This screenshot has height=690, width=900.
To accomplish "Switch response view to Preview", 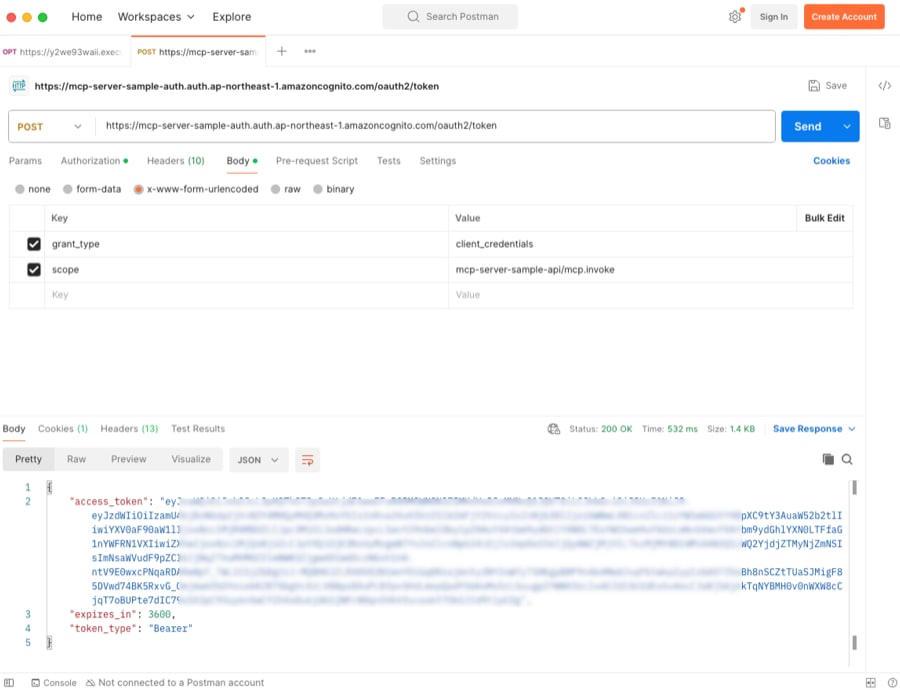I will pyautogui.click(x=129, y=459).
